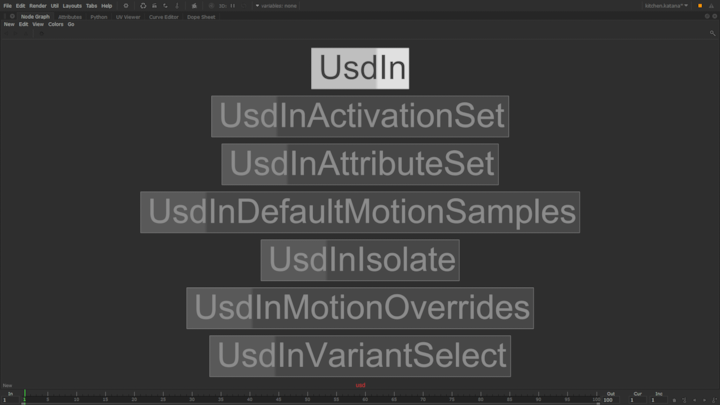The width and height of the screenshot is (720, 405).
Task: Switch to the Curve Editor tab
Action: pos(163,17)
